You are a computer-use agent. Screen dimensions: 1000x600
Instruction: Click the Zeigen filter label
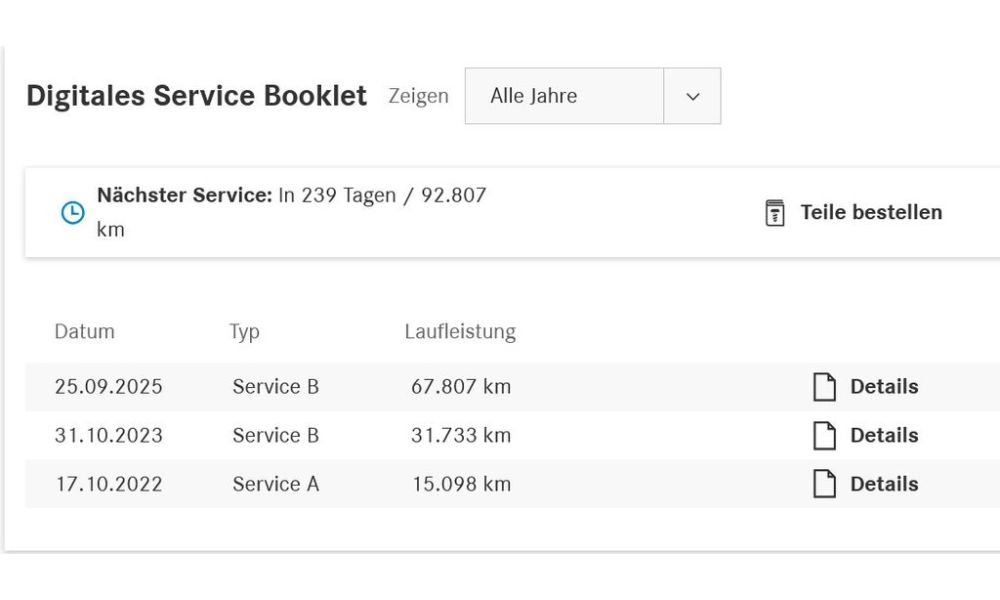point(418,96)
